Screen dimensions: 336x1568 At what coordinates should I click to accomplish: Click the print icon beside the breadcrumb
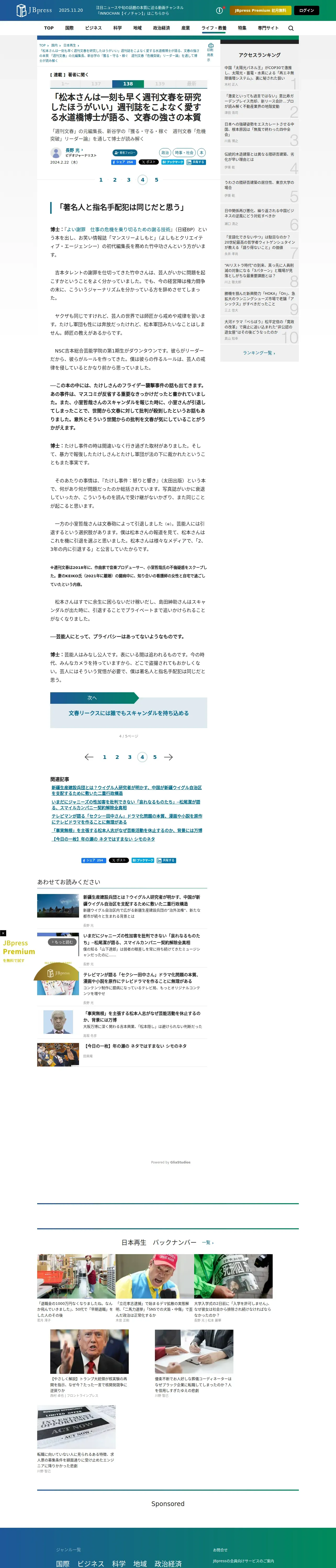point(210,46)
